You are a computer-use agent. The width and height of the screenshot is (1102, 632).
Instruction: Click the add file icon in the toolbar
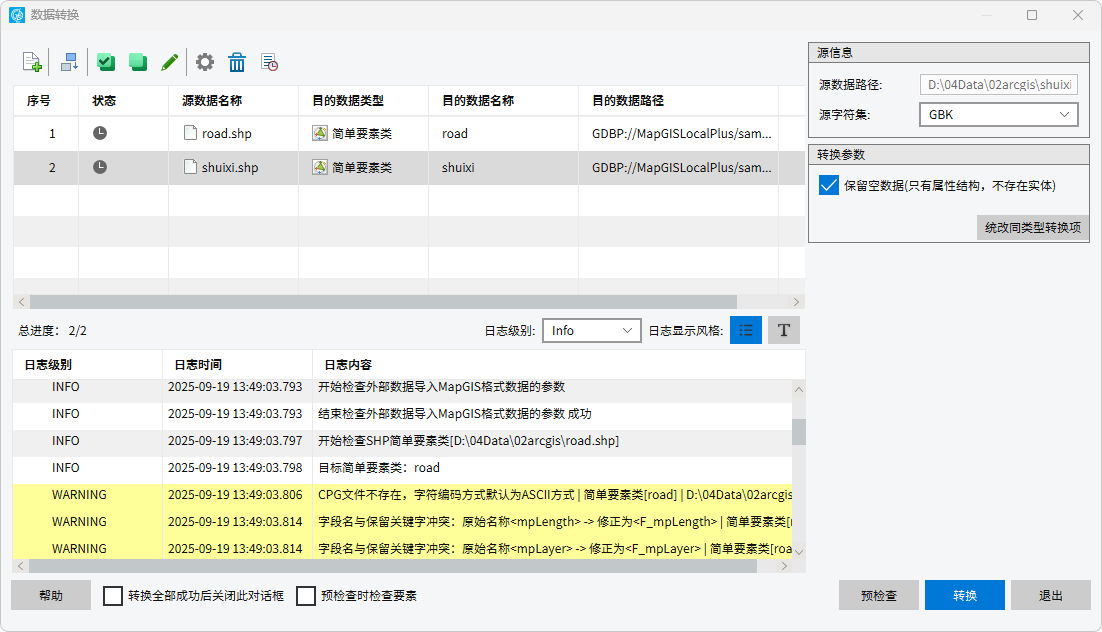pos(31,62)
